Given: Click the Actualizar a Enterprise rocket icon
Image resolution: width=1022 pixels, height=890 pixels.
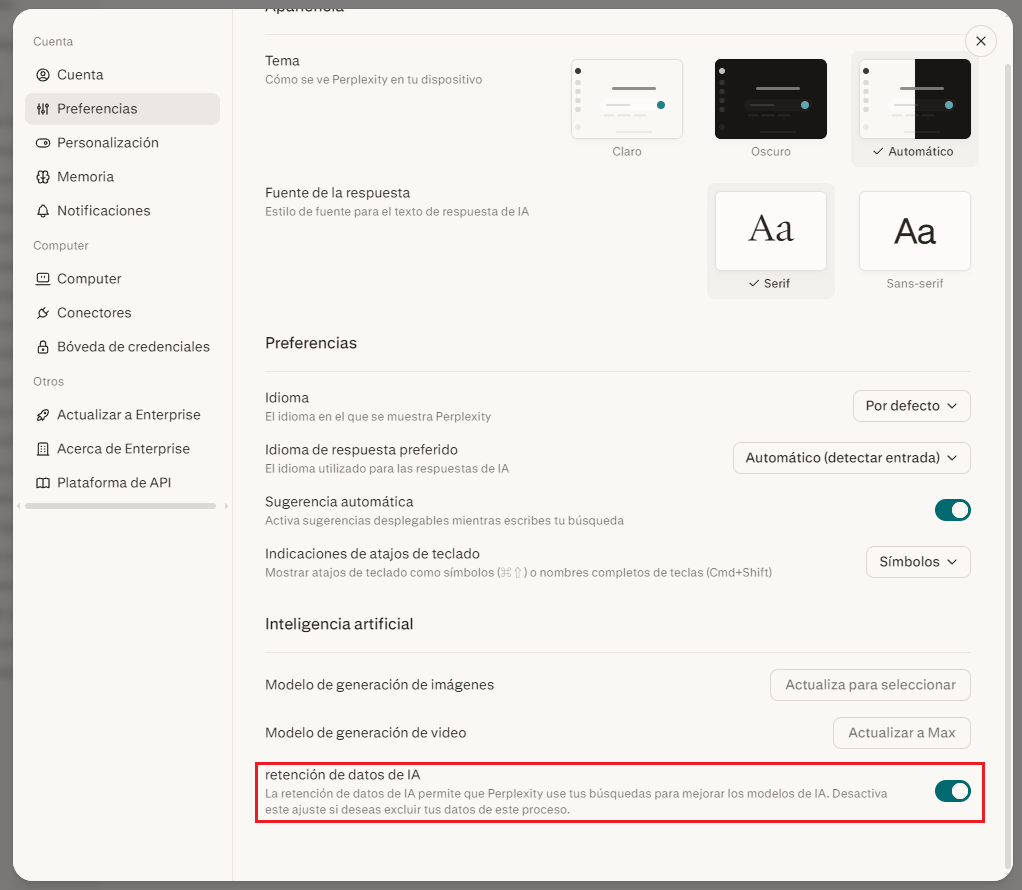Looking at the screenshot, I should click(43, 415).
